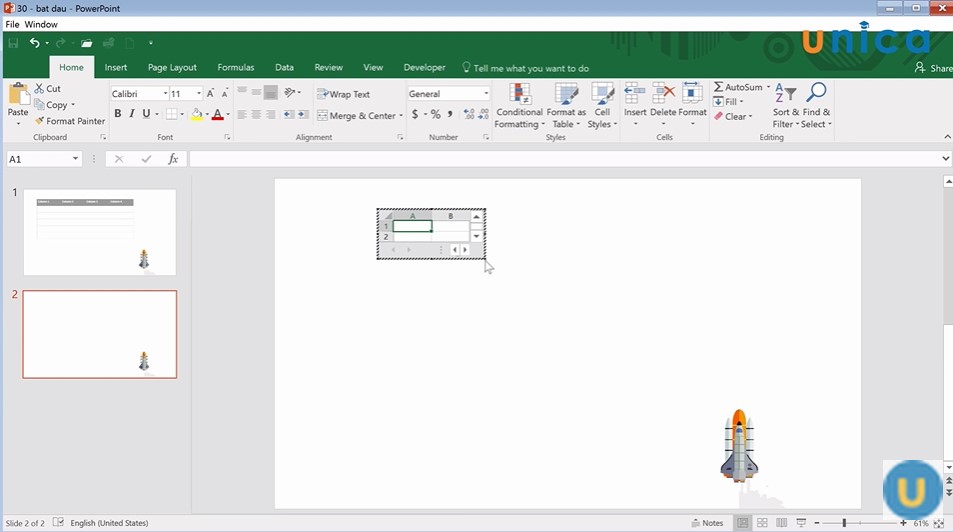
Task: Toggle Align Left for cell text
Action: (242, 114)
